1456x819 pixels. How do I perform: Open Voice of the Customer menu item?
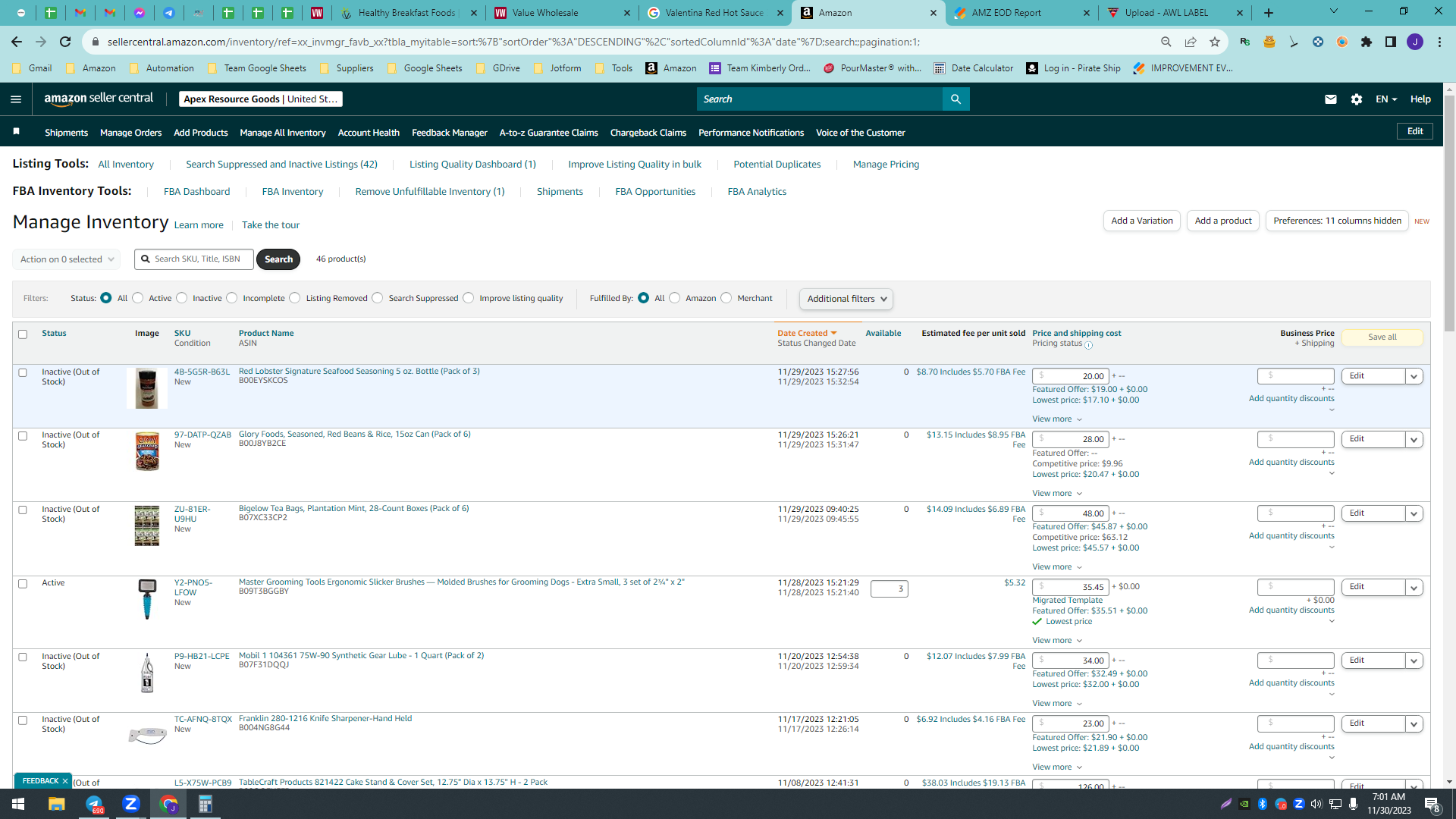tap(861, 133)
